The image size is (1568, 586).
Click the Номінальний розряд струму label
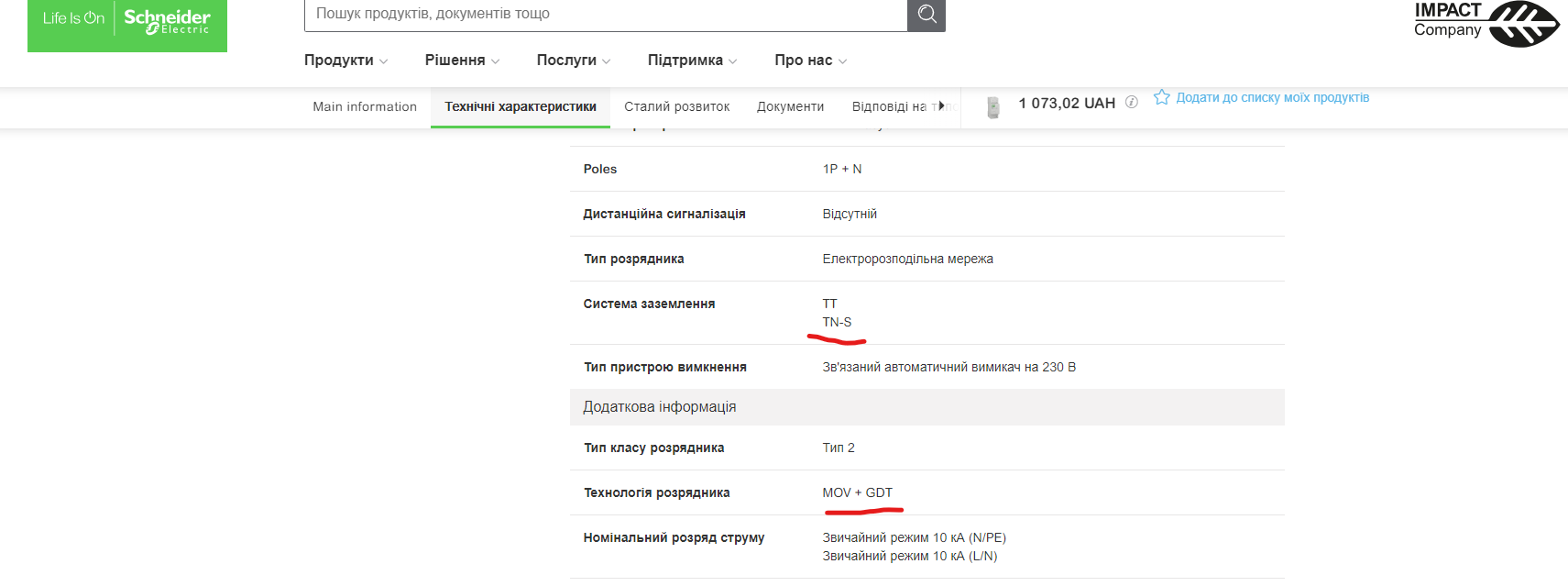tap(674, 537)
